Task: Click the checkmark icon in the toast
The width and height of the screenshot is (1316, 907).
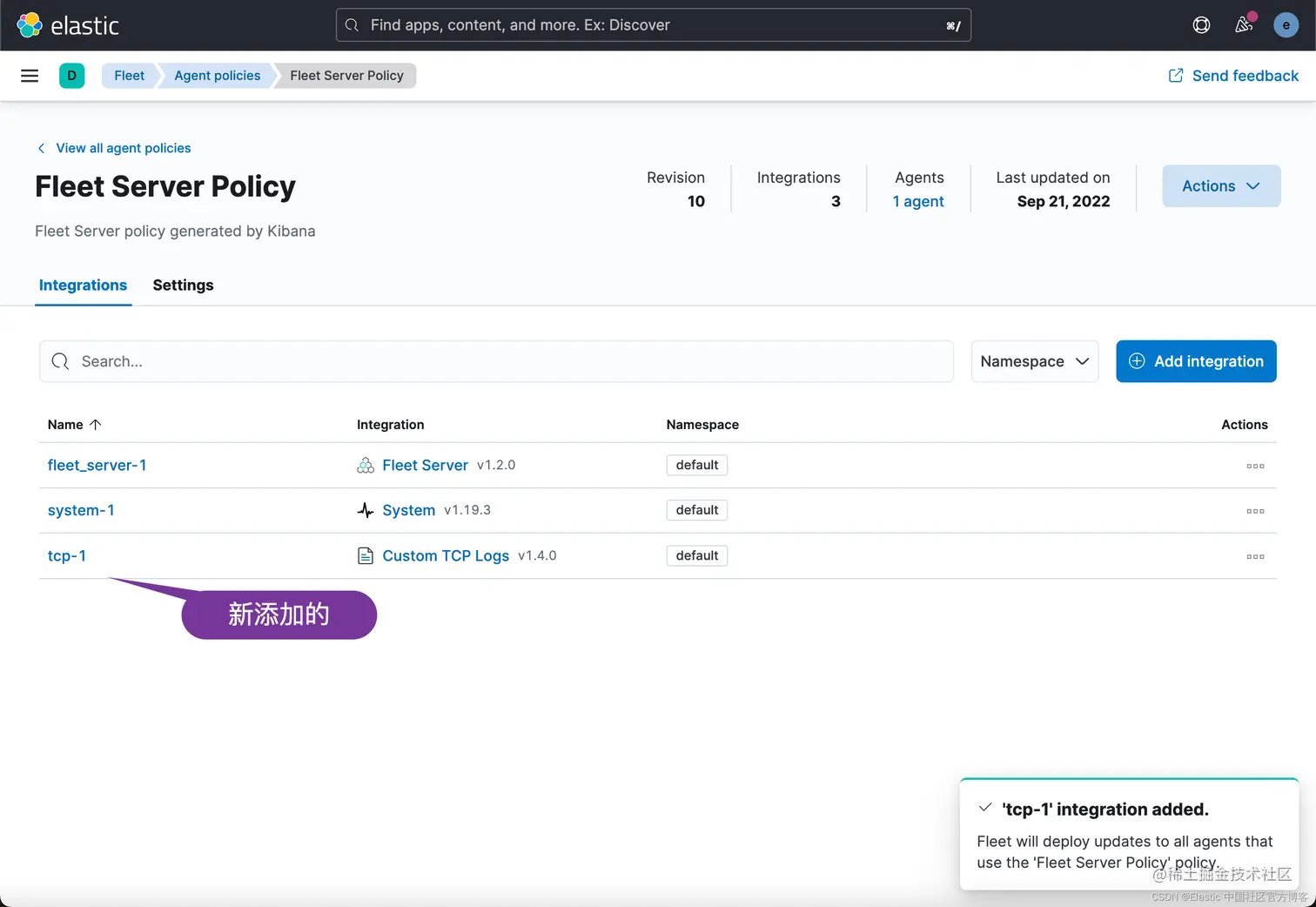Action: (x=985, y=808)
